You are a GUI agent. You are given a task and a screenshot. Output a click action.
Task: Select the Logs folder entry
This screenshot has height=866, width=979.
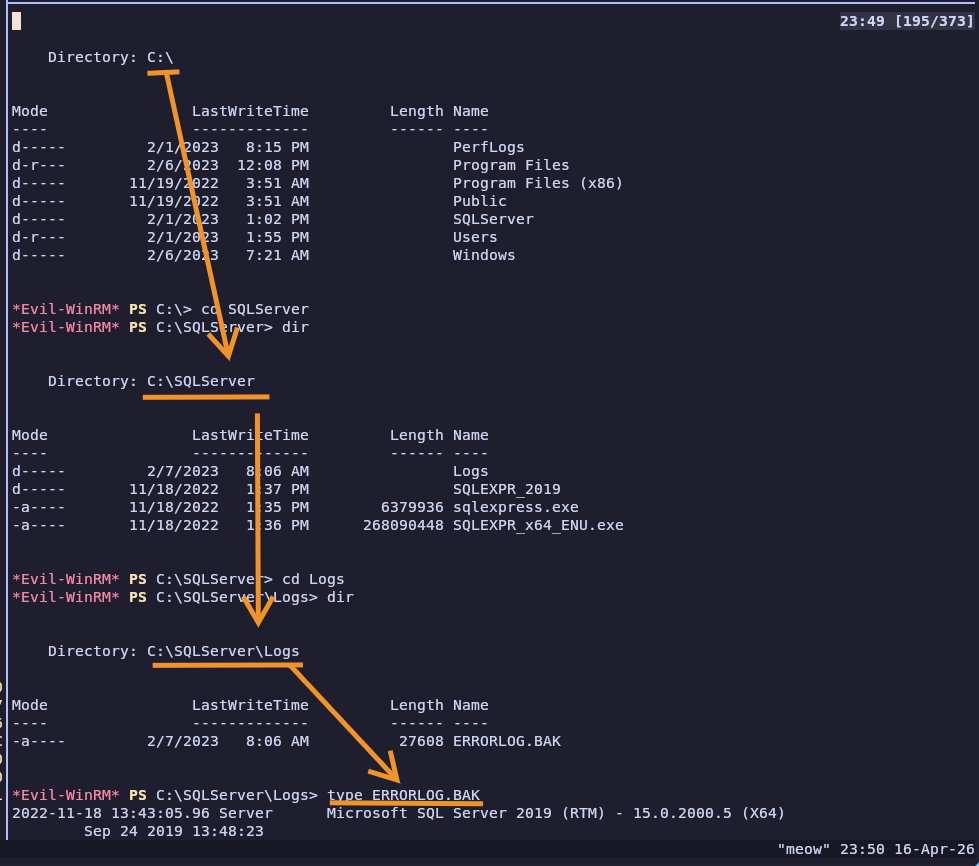point(470,471)
